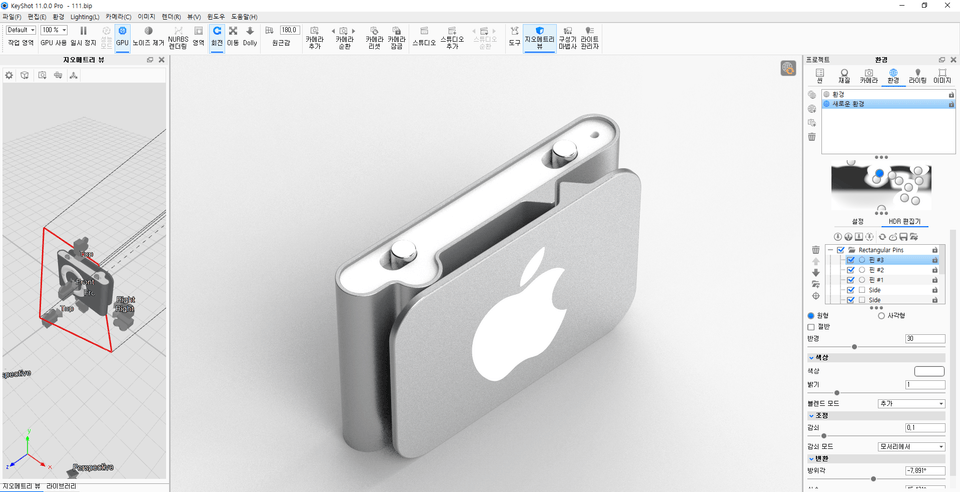Delete the selected HDR pin with trash icon
The image size is (960, 492).
tap(816, 250)
